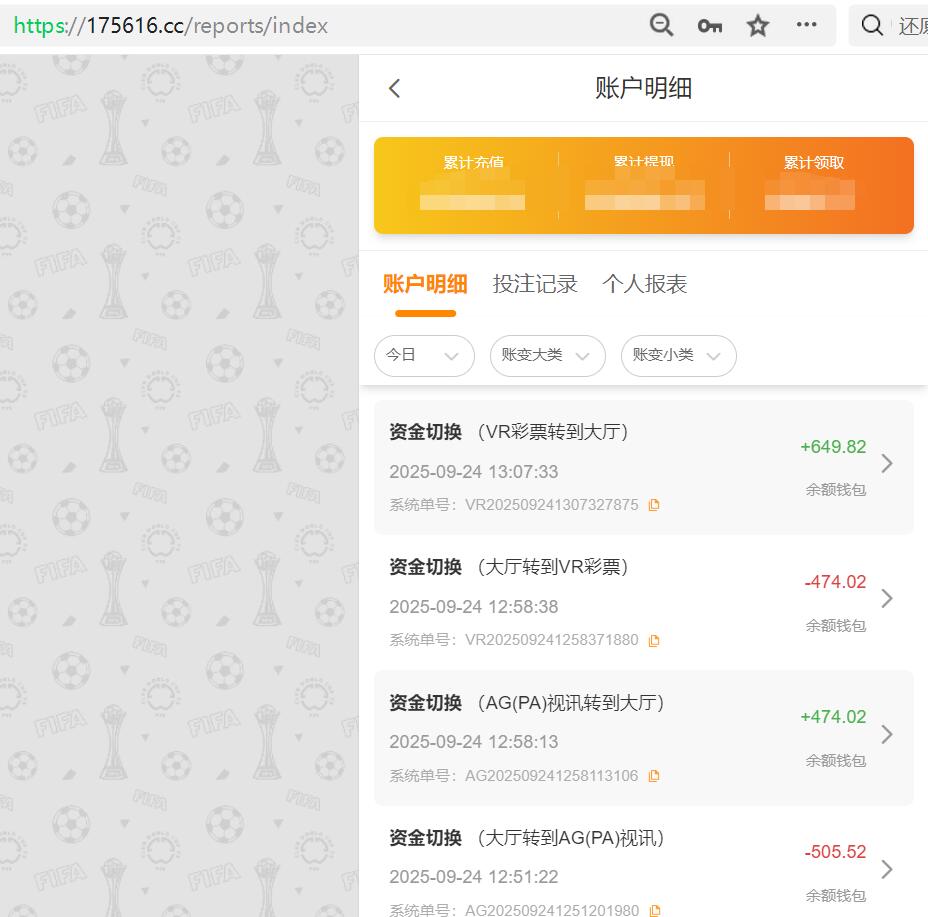Click the search magnifier at top right
Viewport: 928px width, 917px height.
871,26
